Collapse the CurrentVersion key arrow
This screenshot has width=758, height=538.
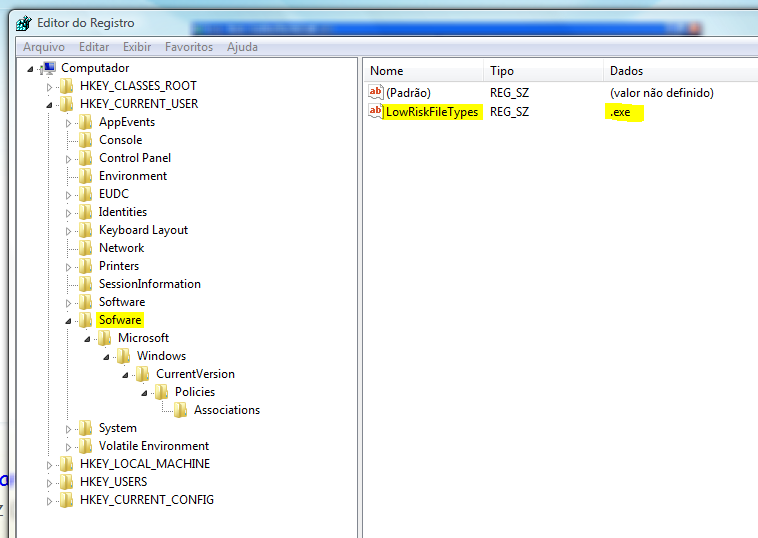(126, 374)
